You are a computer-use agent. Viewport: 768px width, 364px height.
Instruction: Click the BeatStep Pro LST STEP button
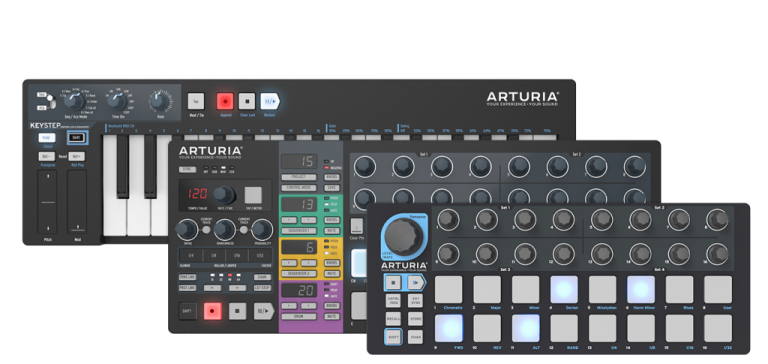point(263,288)
